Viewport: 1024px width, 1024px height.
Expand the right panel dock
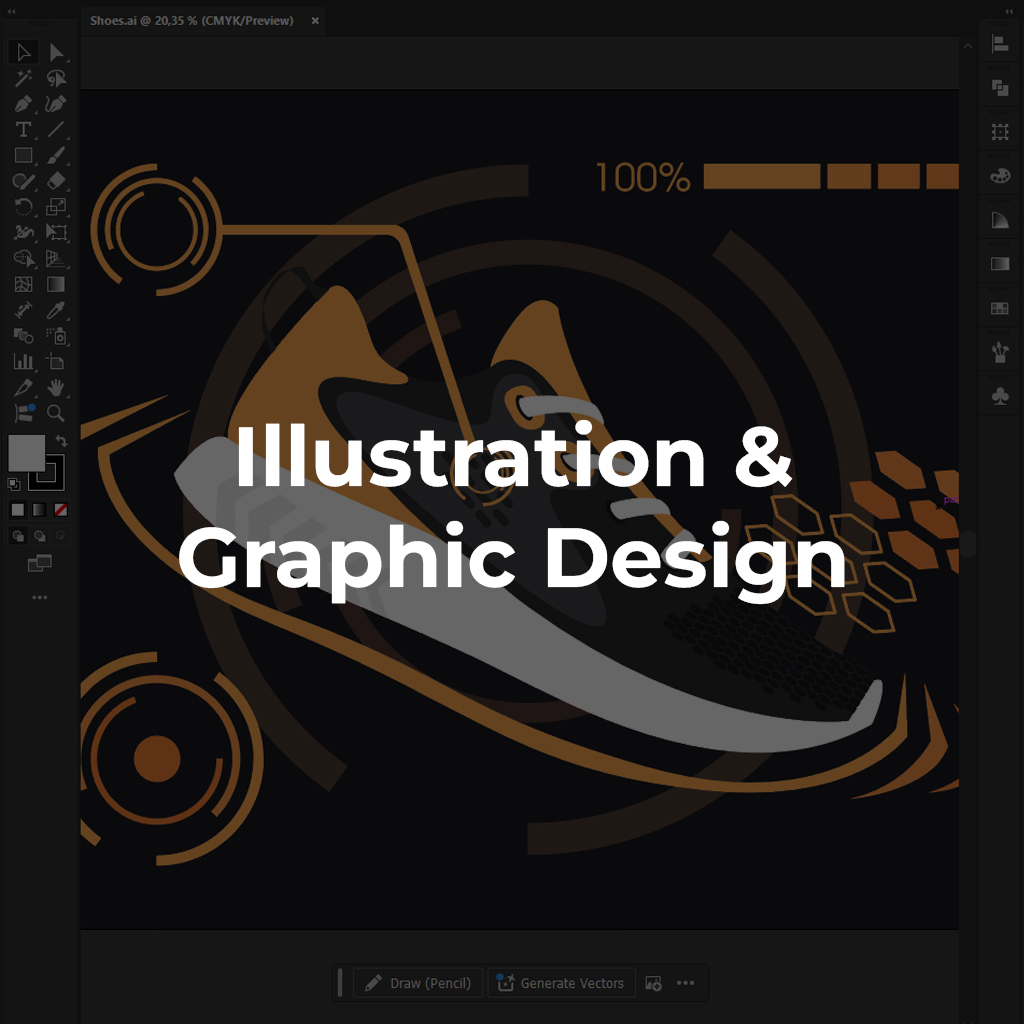[x=1010, y=11]
